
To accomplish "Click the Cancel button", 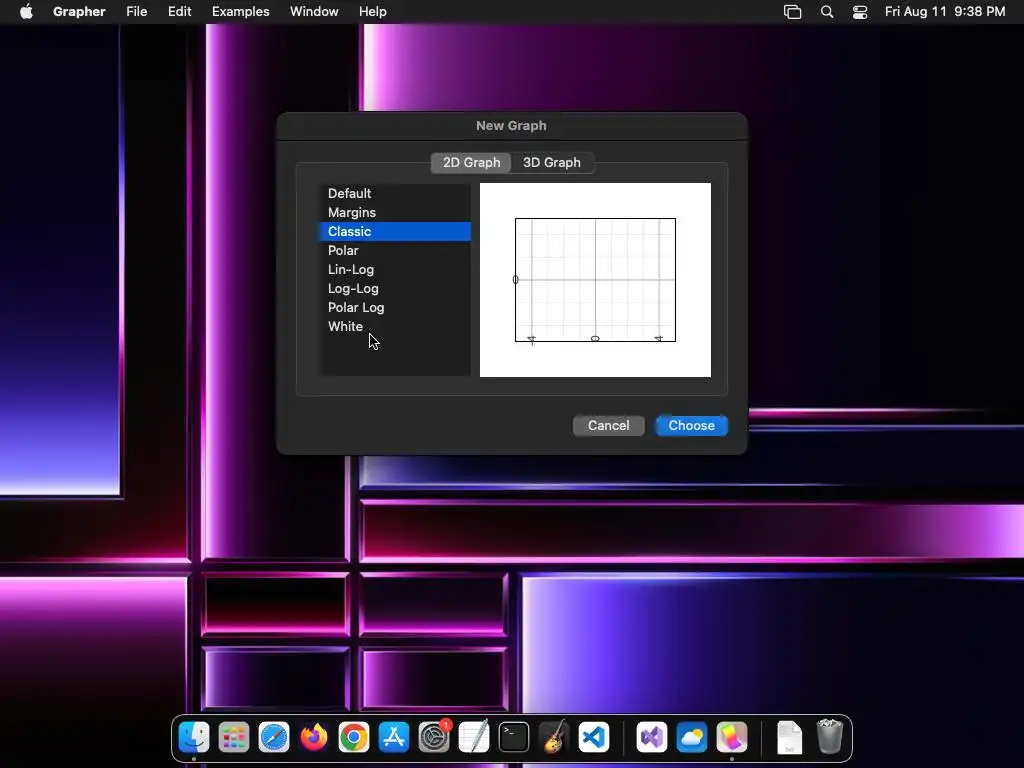I will [x=609, y=426].
